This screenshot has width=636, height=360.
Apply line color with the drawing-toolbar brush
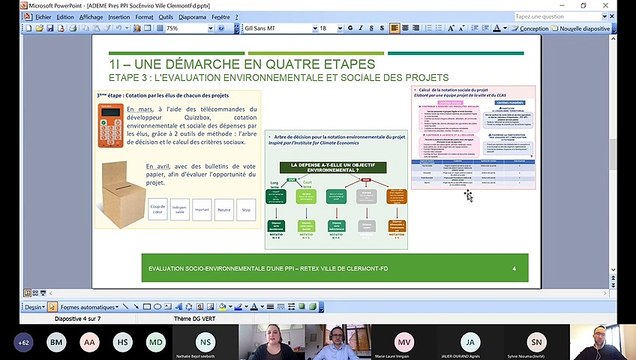tap(238, 307)
